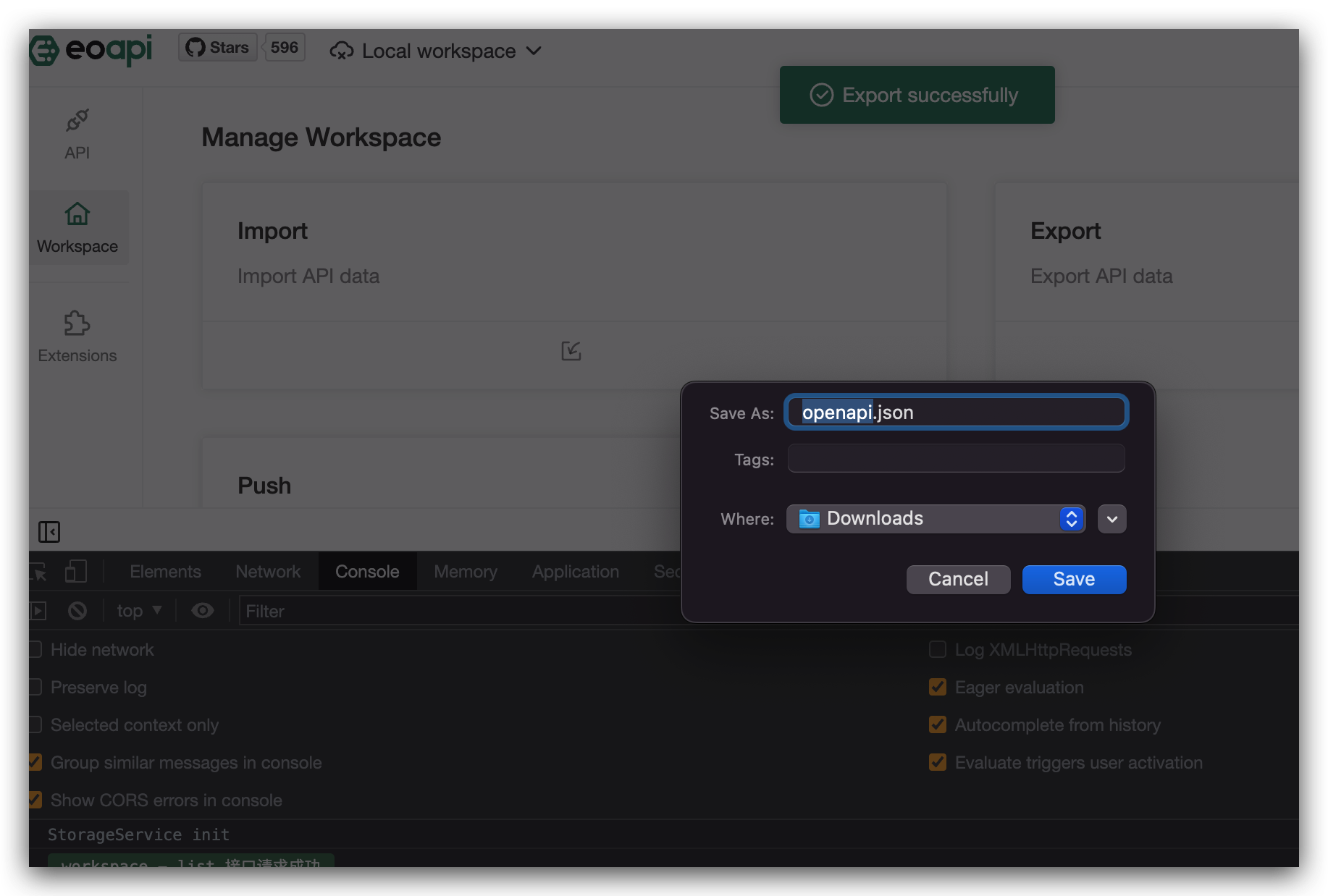Screen dimensions: 1328x896
Task: Open the Where Downloads location popup
Action: click(936, 519)
